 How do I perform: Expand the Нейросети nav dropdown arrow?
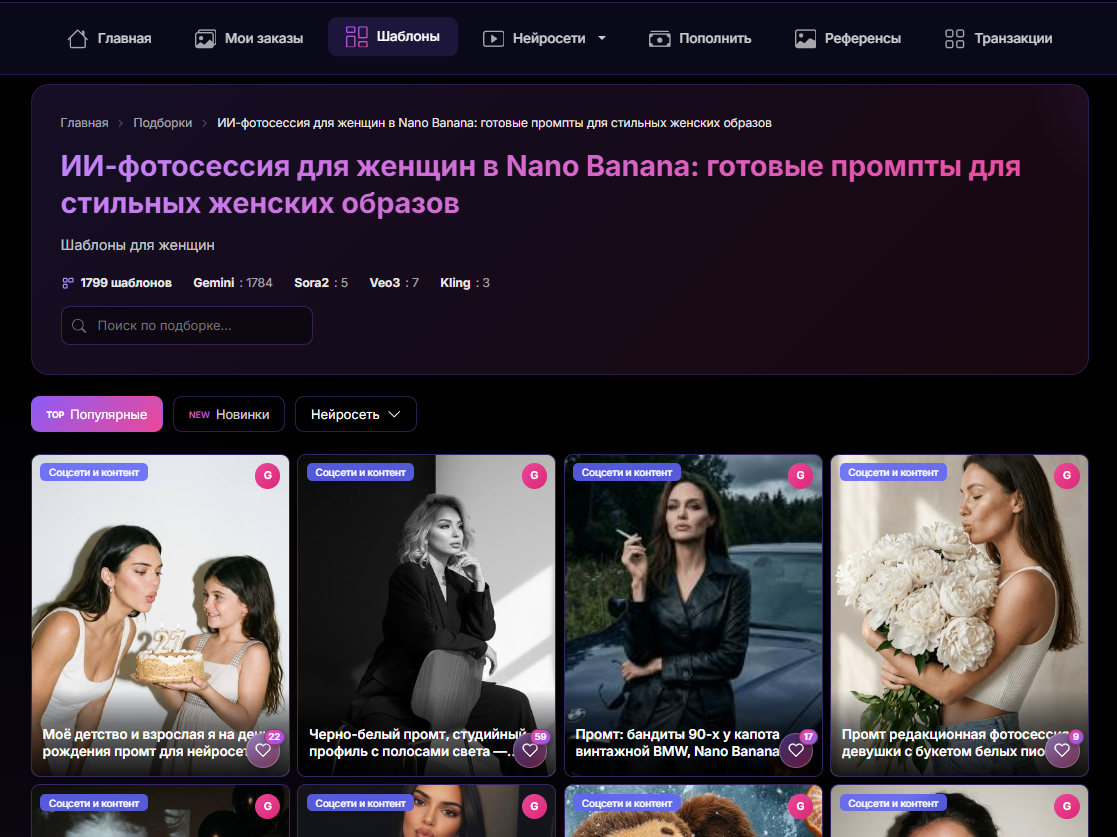click(602, 38)
